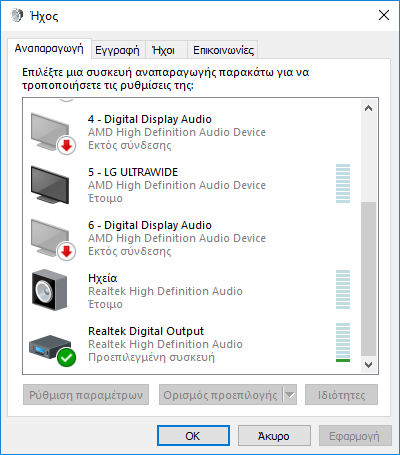Select the '5 - LG ULTRAWIDE' device name
The width and height of the screenshot is (400, 455).
[x=133, y=172]
